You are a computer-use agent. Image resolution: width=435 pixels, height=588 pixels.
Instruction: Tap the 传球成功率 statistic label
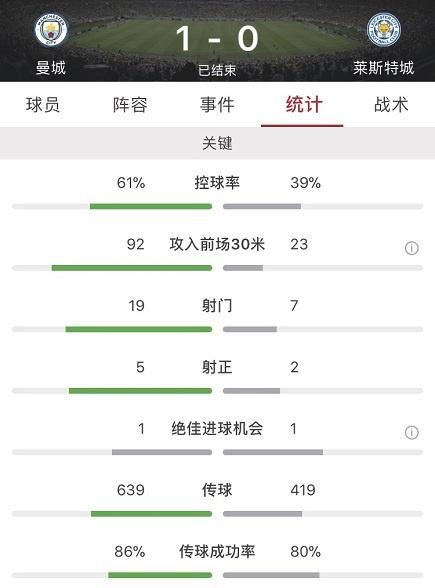click(217, 552)
